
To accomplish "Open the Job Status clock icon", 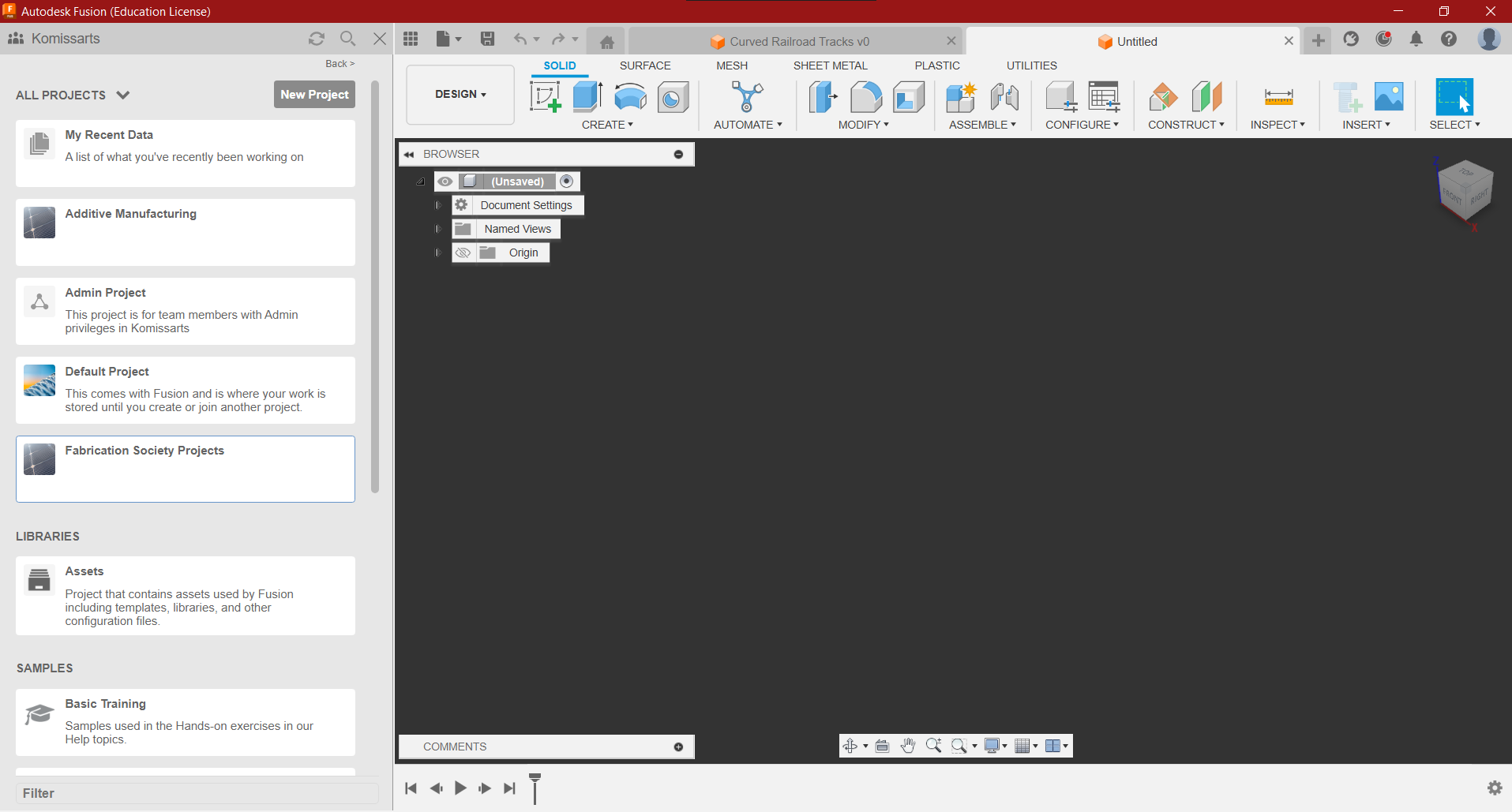I will coord(1383,39).
